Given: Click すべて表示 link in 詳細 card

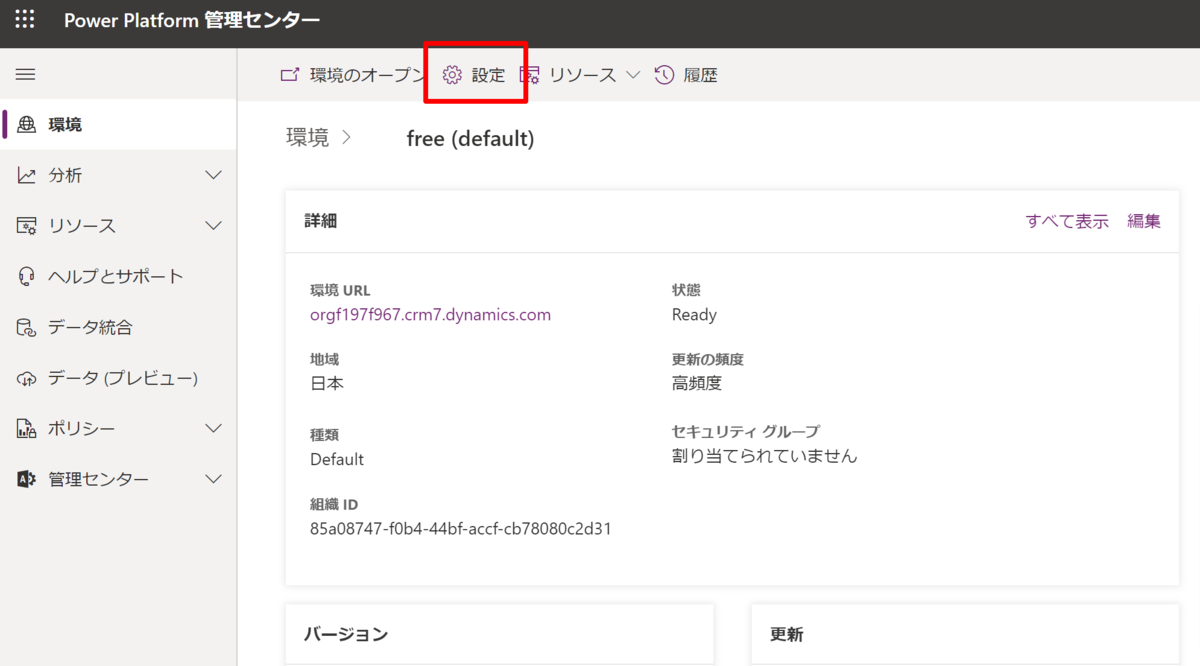Looking at the screenshot, I should [x=1067, y=221].
